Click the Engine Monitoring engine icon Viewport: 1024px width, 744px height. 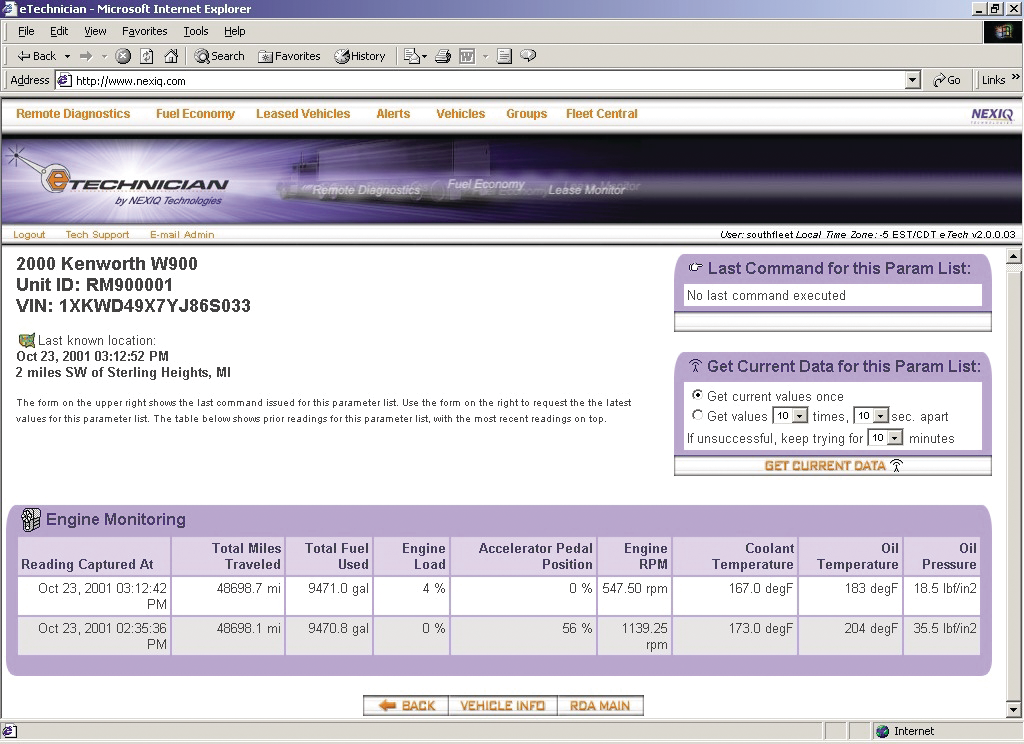(x=30, y=519)
